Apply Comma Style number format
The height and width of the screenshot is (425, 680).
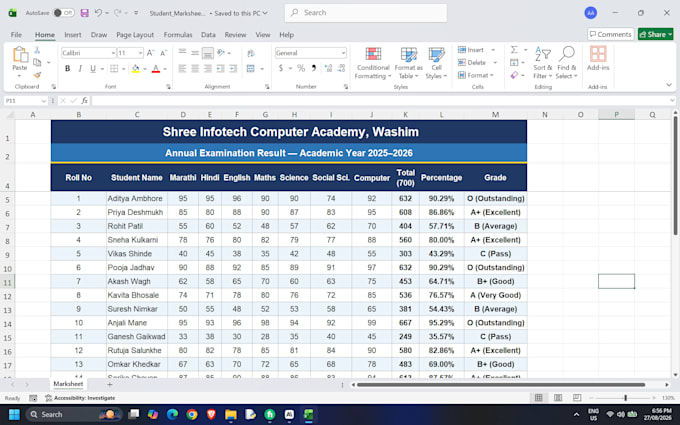[x=314, y=68]
